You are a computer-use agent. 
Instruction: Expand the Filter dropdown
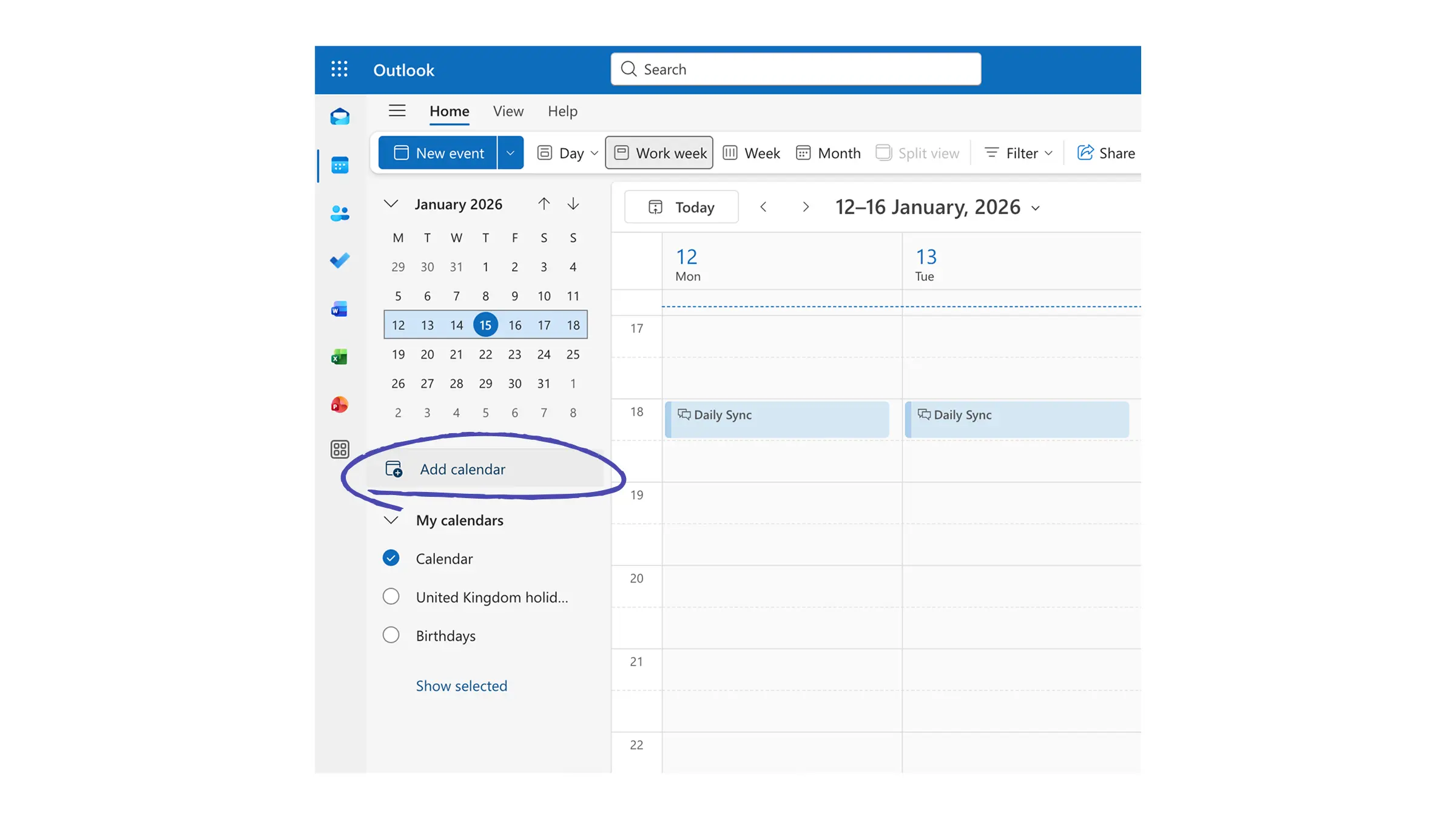click(1019, 153)
